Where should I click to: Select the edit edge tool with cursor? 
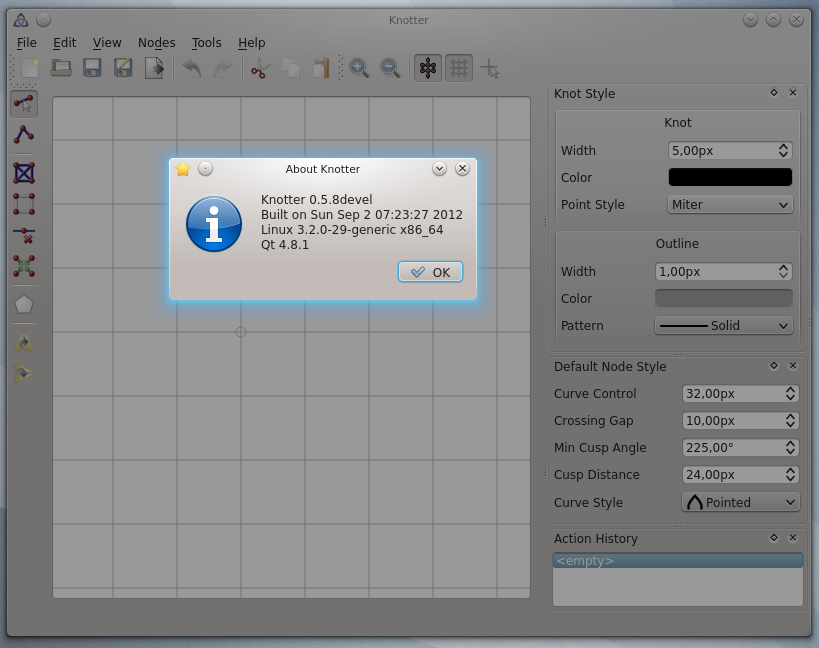click(24, 103)
